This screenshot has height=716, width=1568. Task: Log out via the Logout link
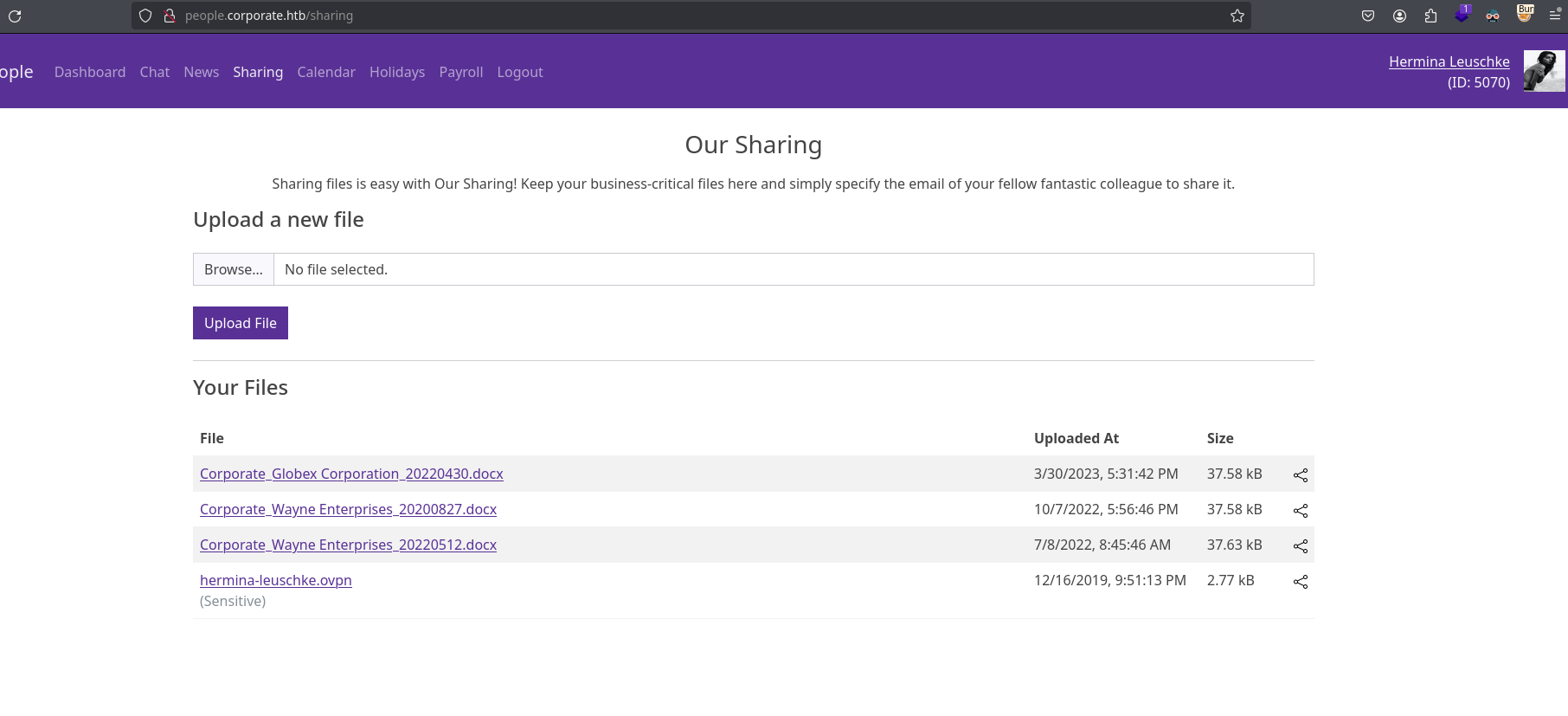point(520,72)
